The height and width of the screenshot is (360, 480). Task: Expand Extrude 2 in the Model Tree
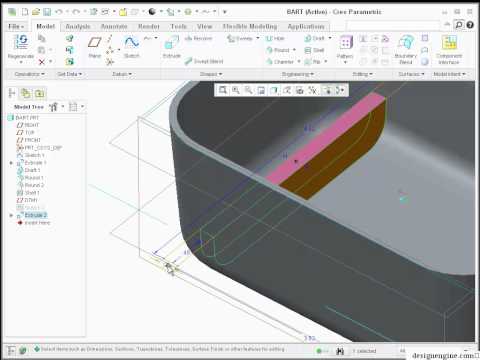[x=11, y=215]
